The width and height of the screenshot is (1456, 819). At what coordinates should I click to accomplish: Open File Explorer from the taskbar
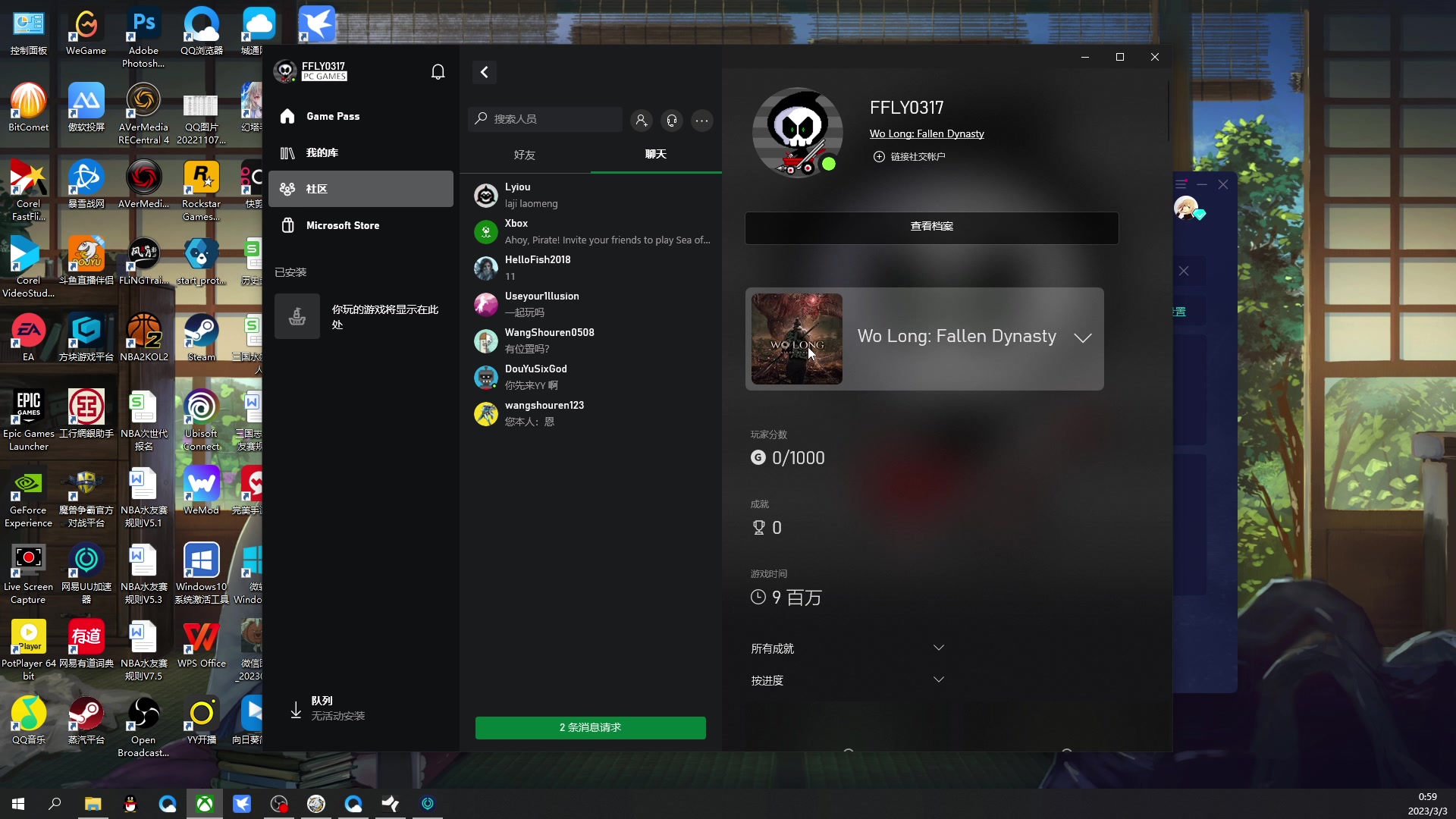(x=93, y=804)
